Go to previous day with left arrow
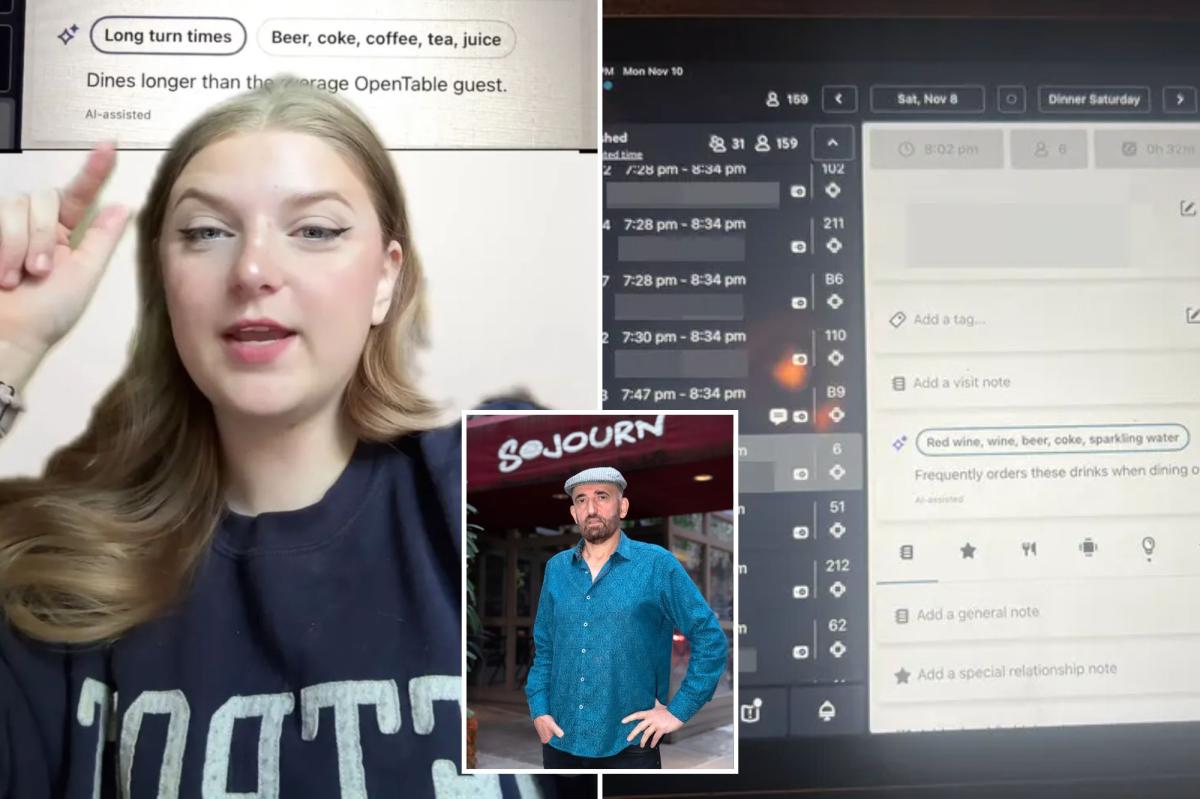The height and width of the screenshot is (799, 1200). point(839,99)
